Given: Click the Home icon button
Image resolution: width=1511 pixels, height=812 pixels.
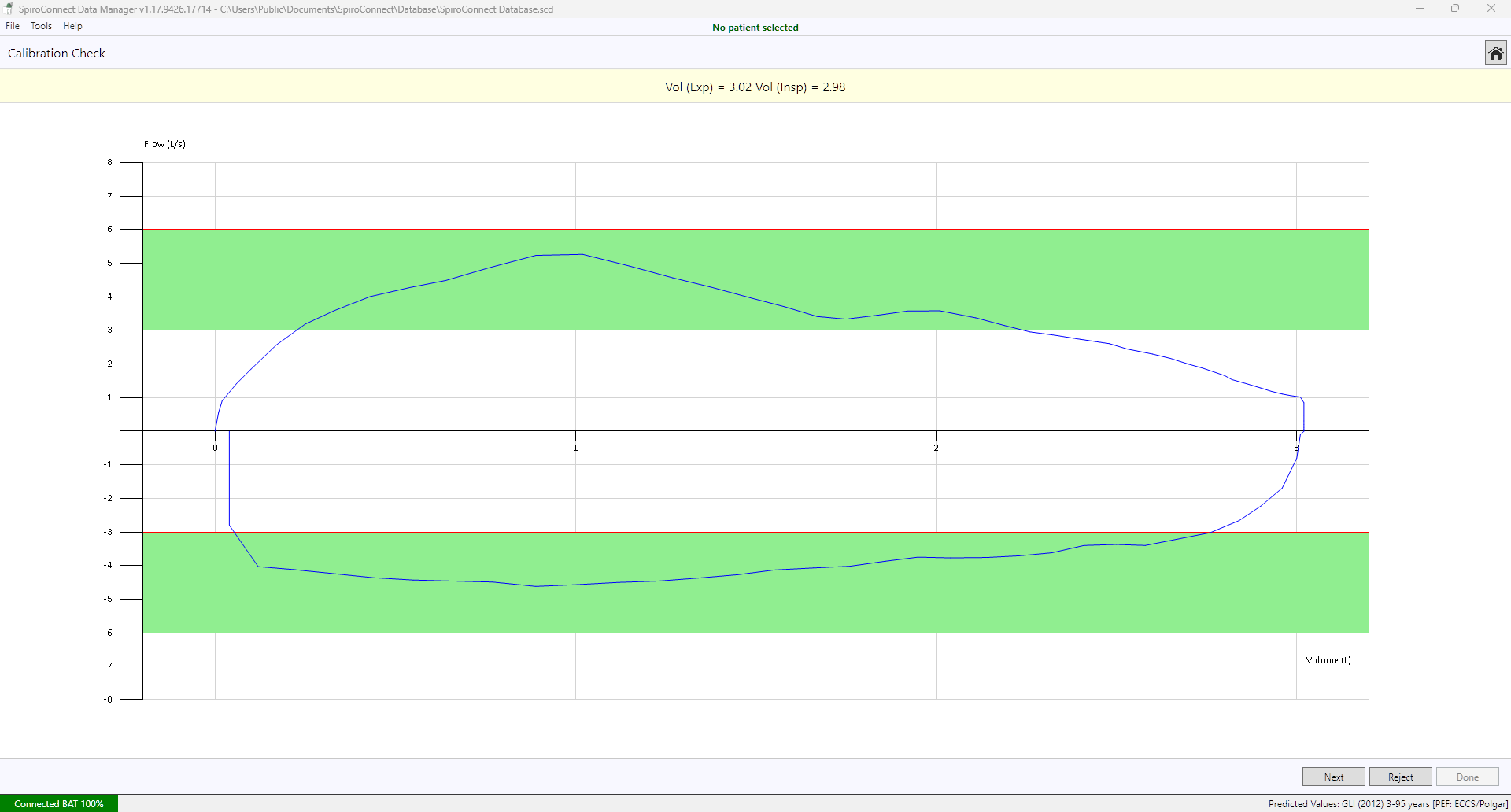Looking at the screenshot, I should click(x=1495, y=53).
